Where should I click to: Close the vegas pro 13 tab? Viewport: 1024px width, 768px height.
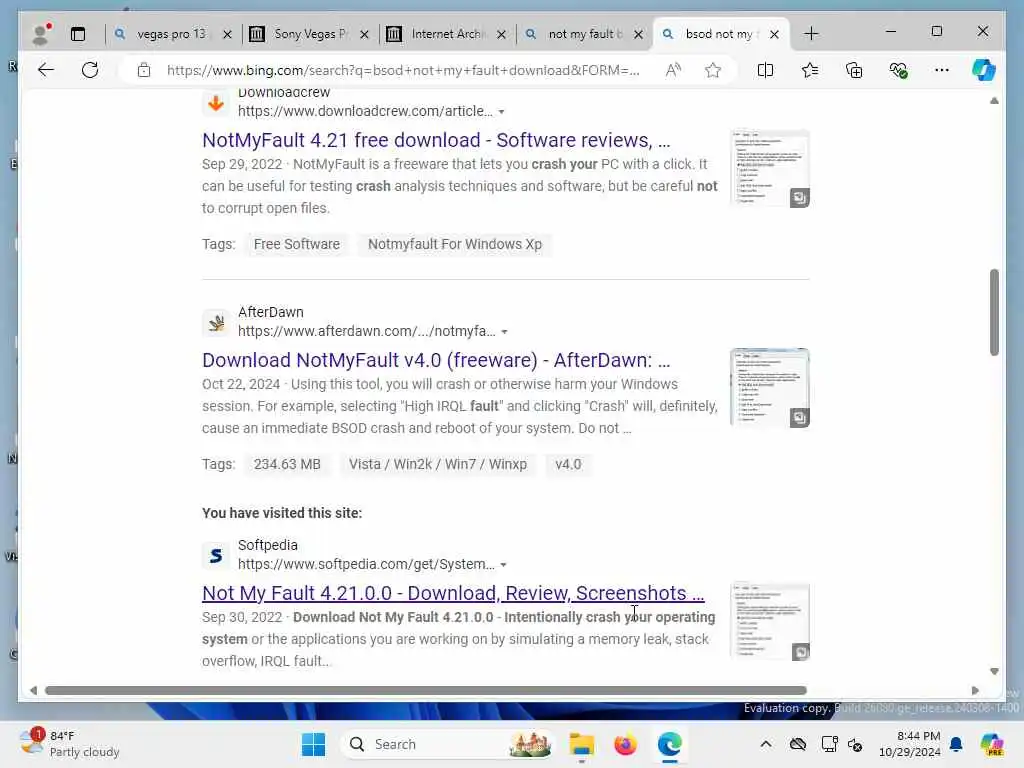227,34
